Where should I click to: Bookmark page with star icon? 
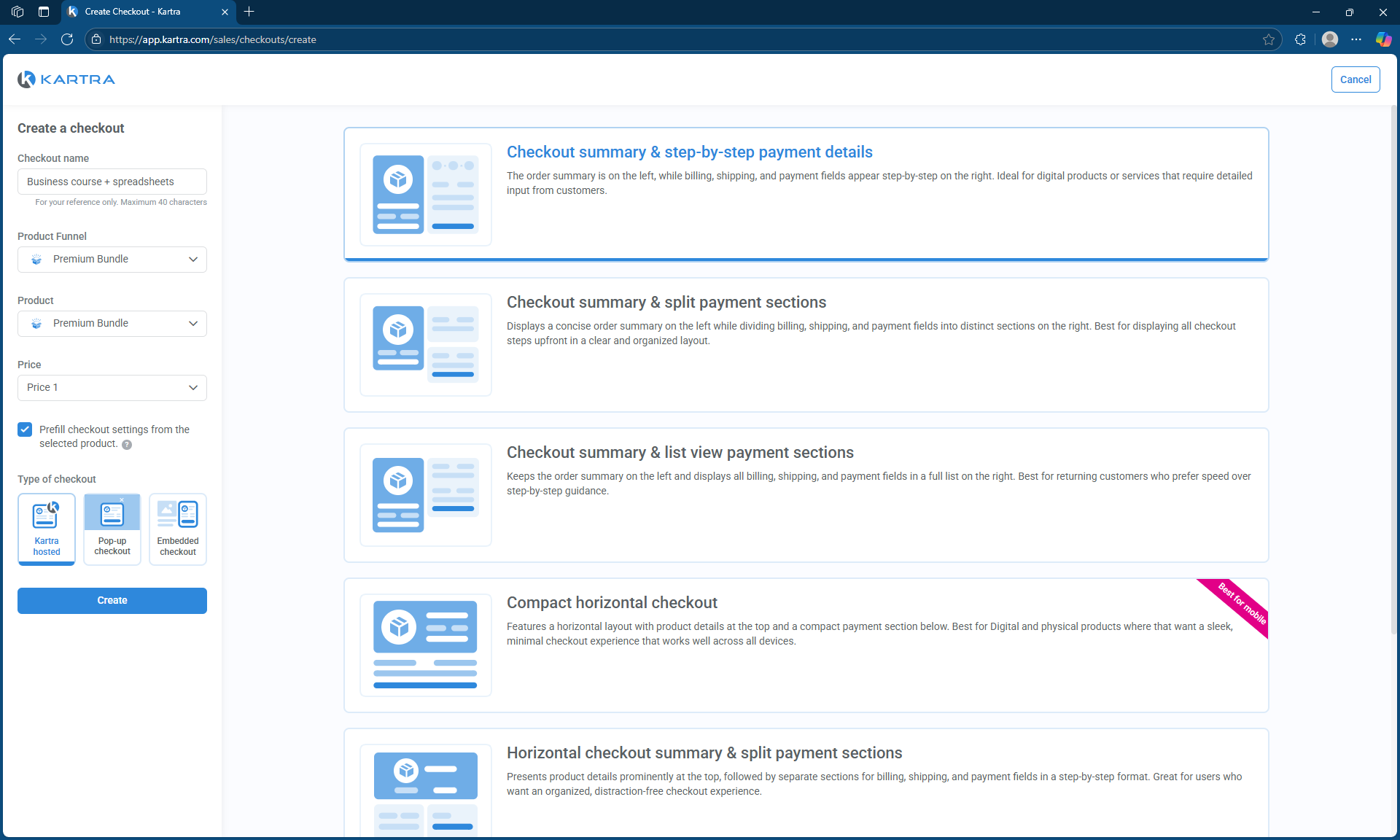pyautogui.click(x=1269, y=39)
